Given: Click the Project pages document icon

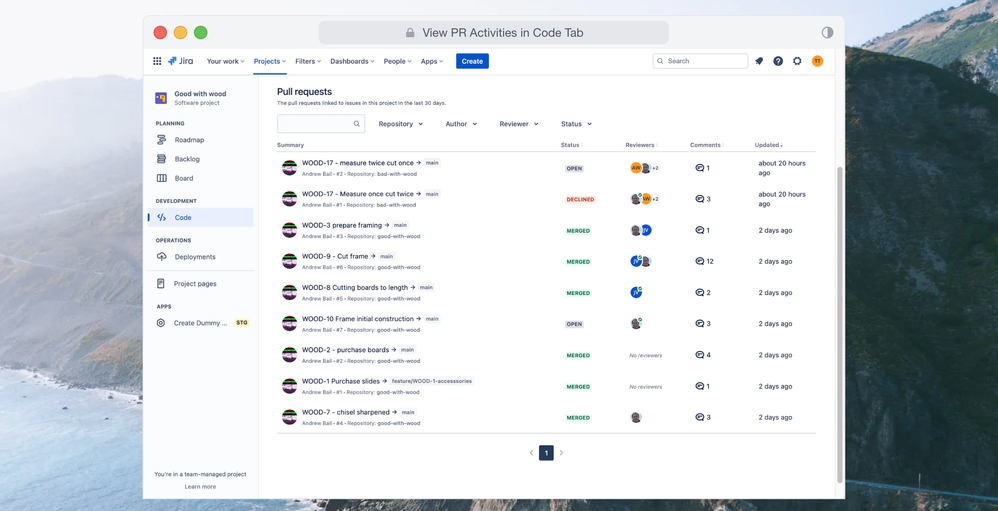Looking at the screenshot, I should click(x=161, y=284).
